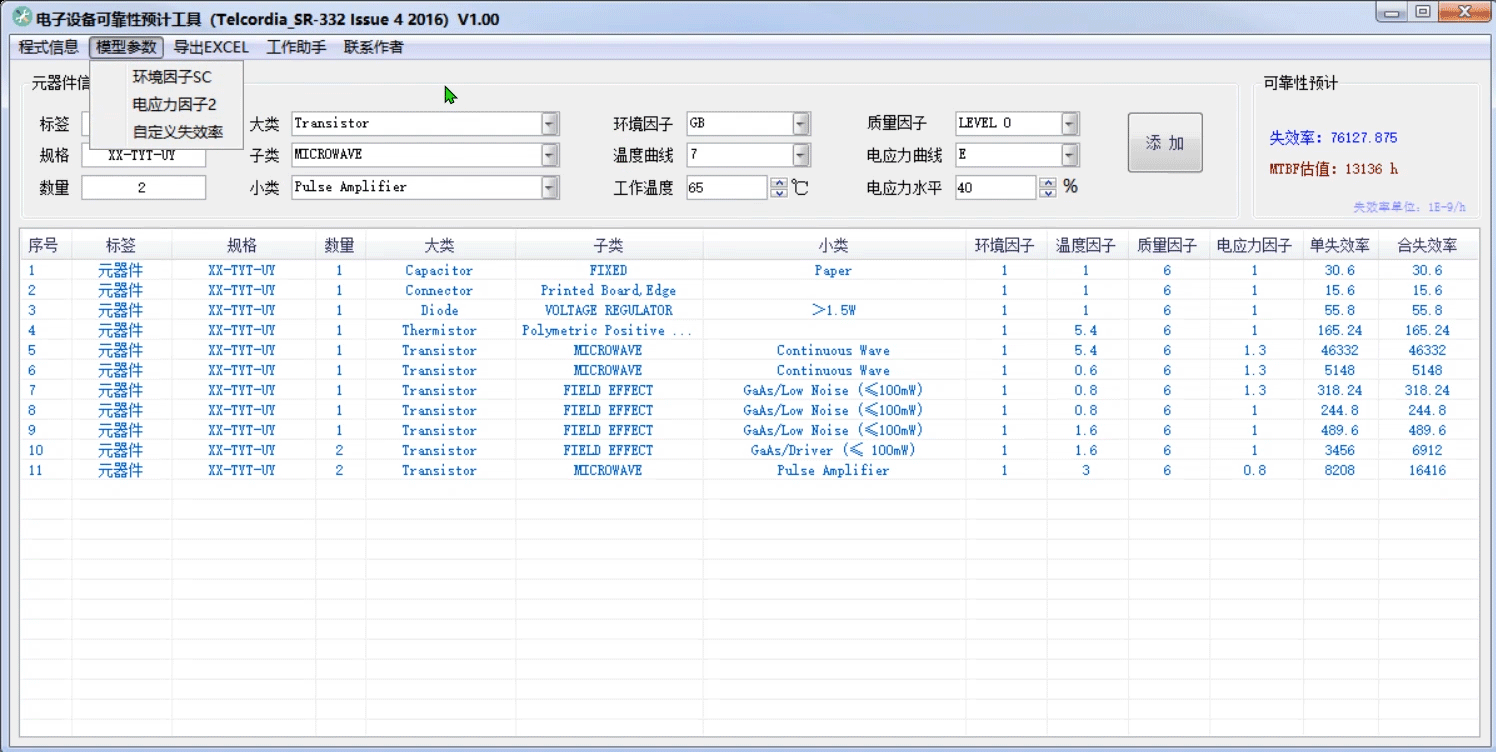This screenshot has width=1496, height=752.
Task: Decrease the 电应力水平 spinner value
Action: tap(1048, 193)
